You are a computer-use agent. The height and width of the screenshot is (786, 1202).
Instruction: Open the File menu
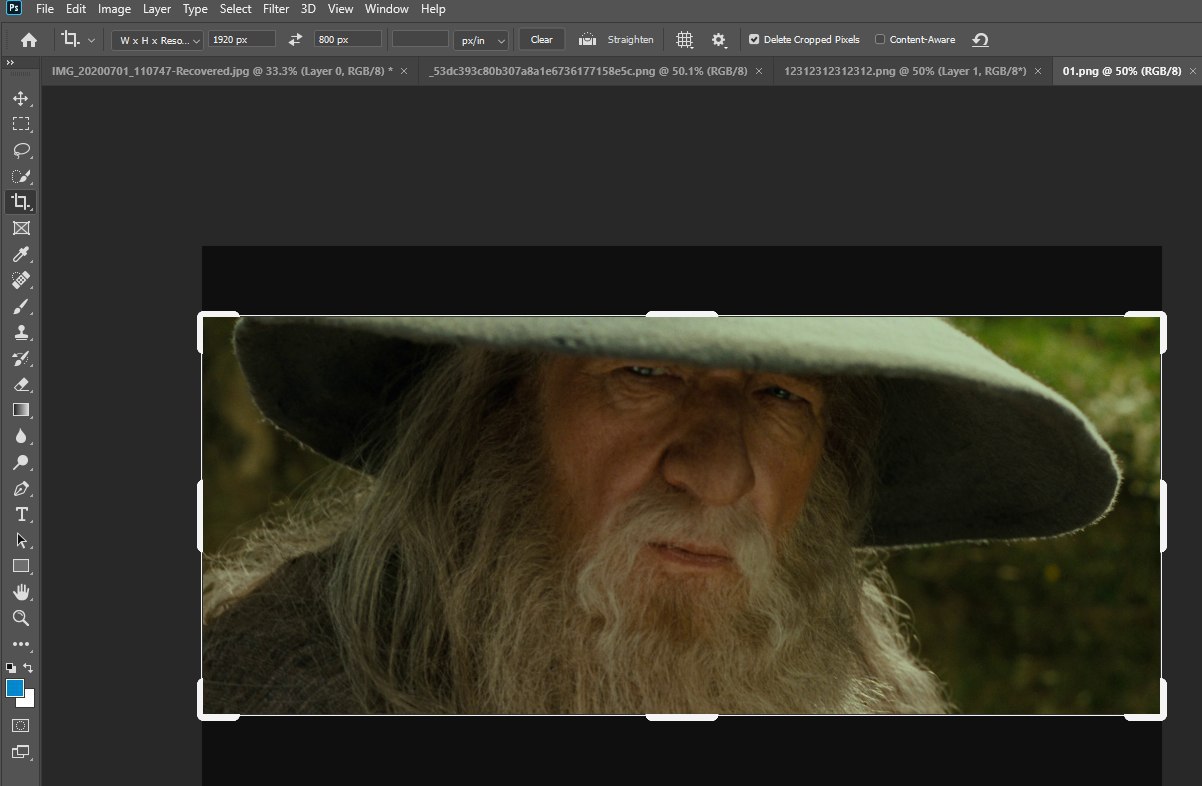click(45, 9)
